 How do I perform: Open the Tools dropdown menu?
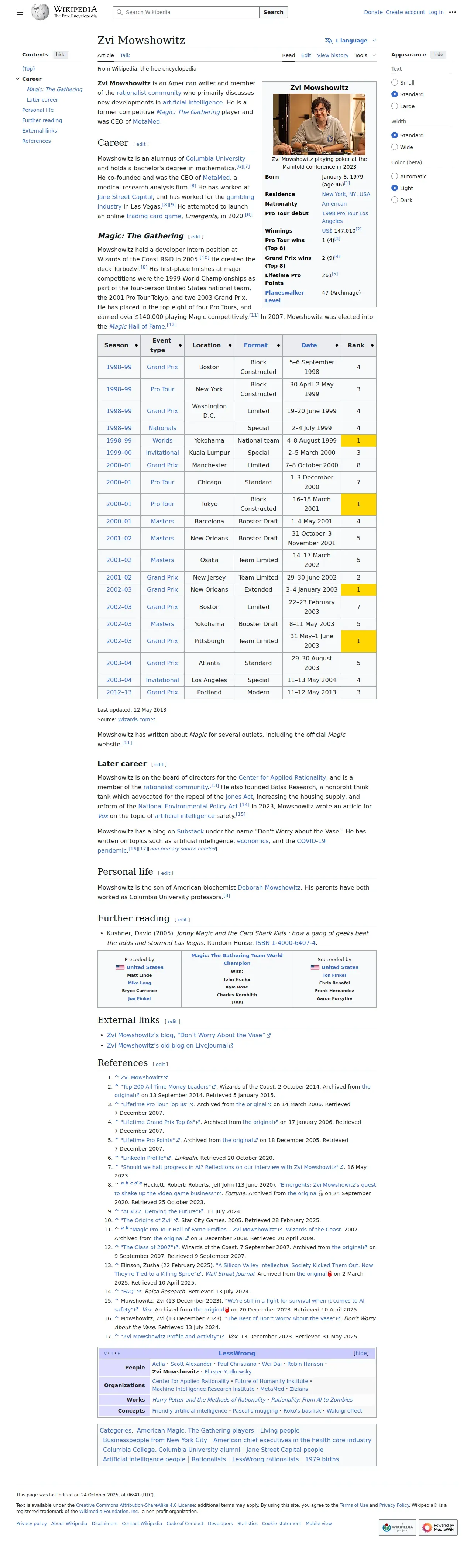(365, 55)
